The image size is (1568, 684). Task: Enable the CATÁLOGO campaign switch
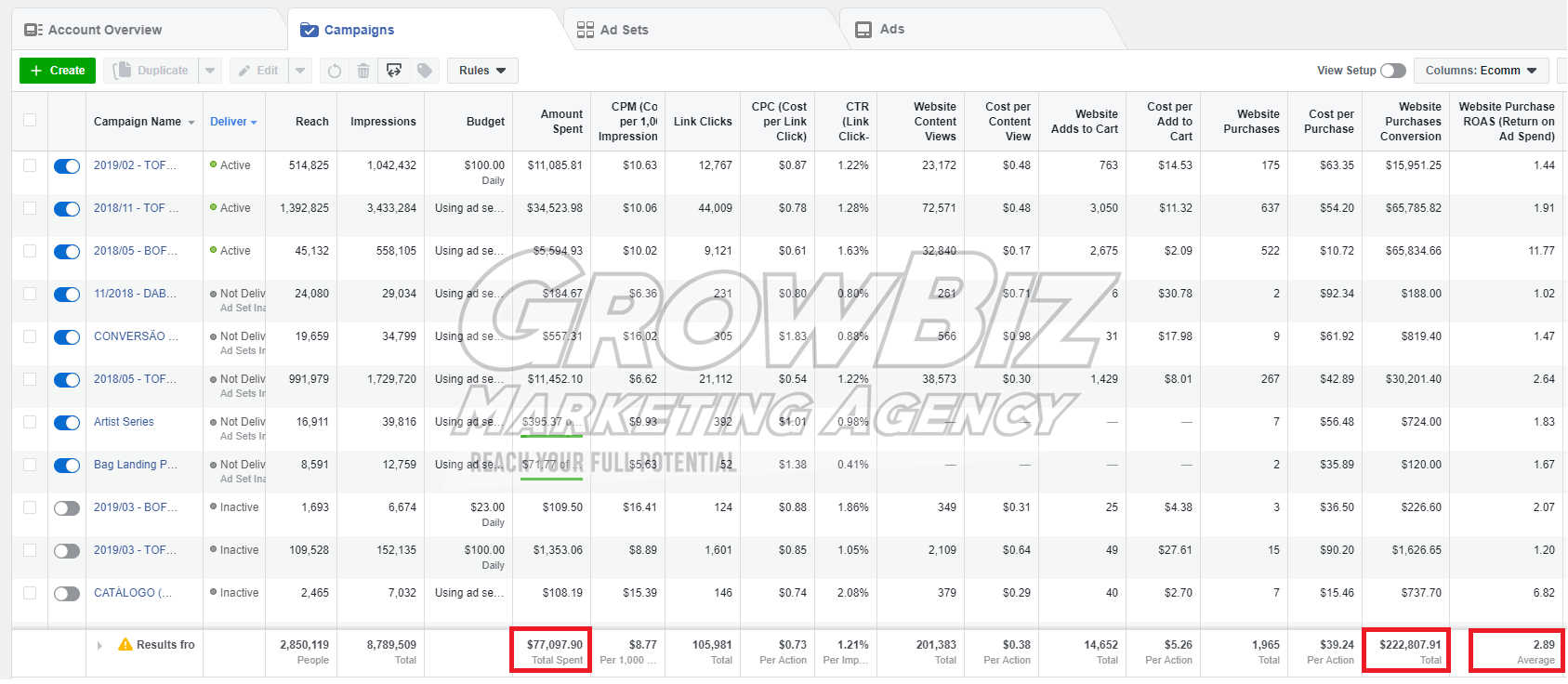[67, 594]
